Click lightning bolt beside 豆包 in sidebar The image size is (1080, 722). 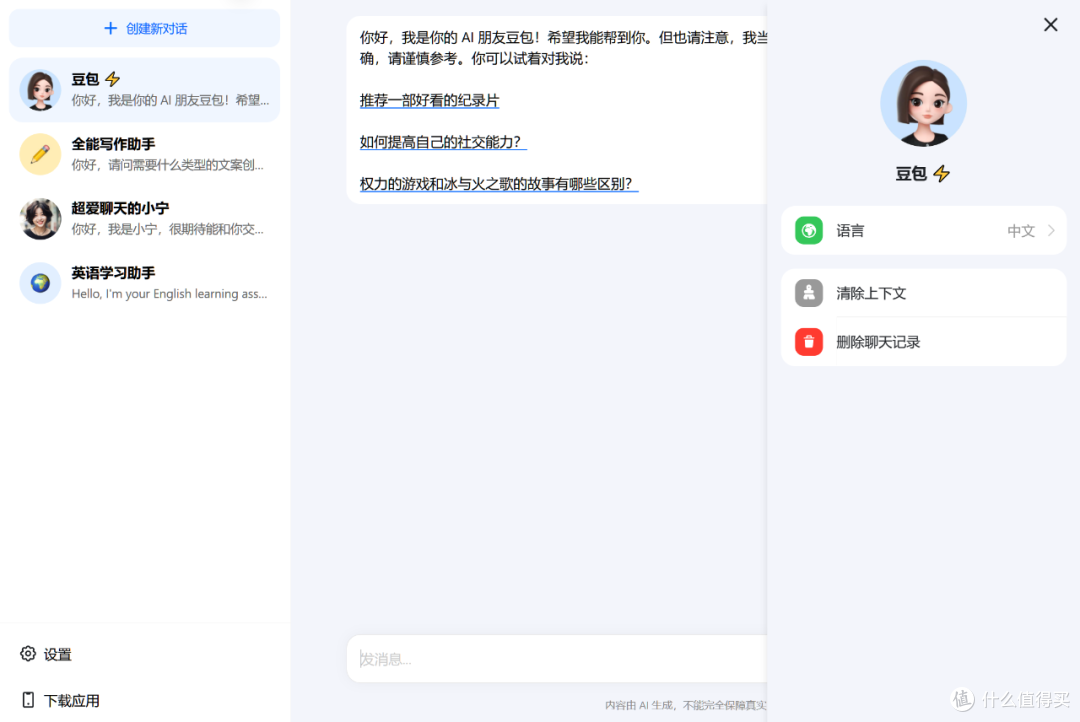coord(113,79)
